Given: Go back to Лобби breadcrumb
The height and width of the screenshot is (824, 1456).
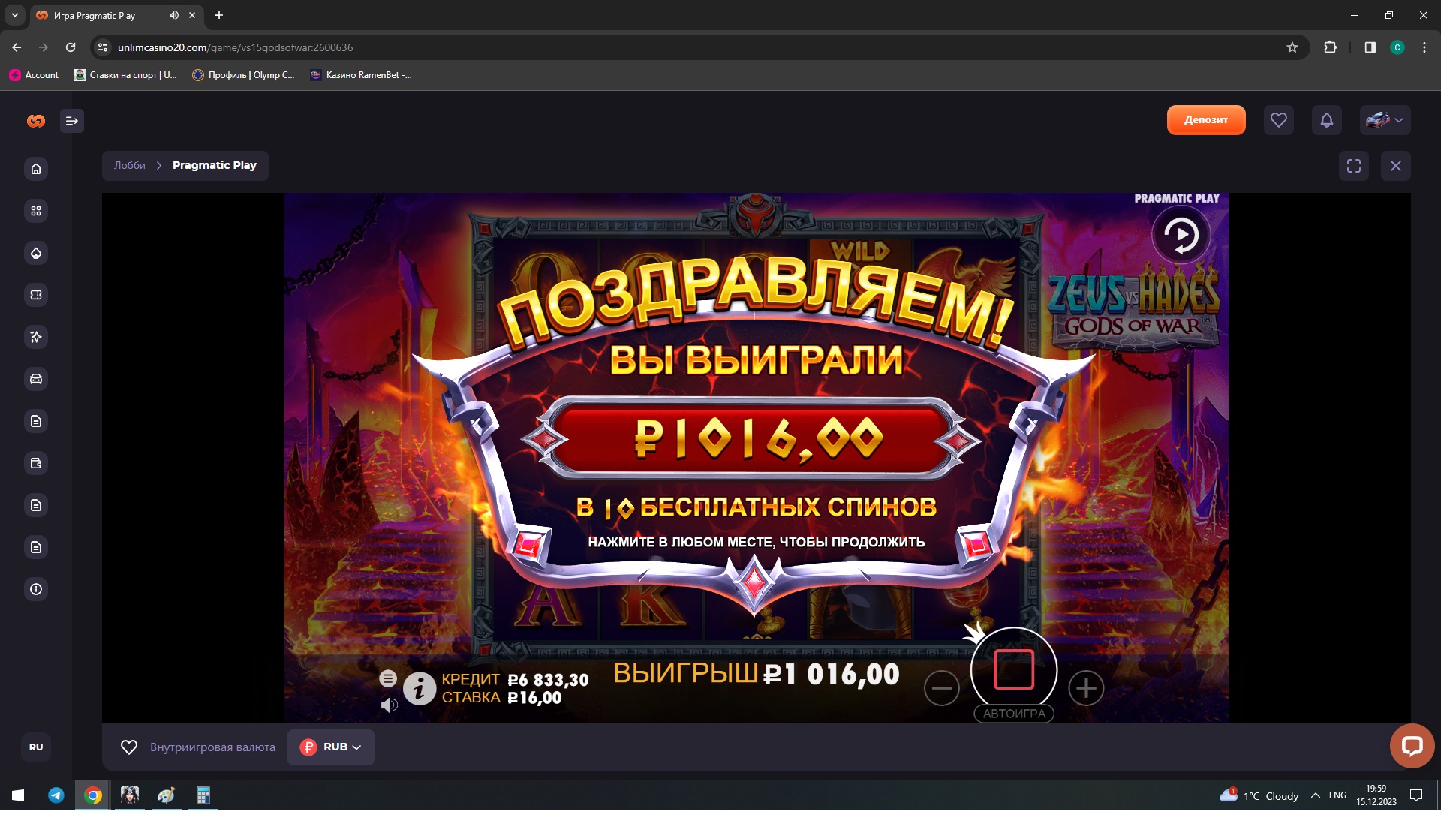Looking at the screenshot, I should [x=130, y=165].
